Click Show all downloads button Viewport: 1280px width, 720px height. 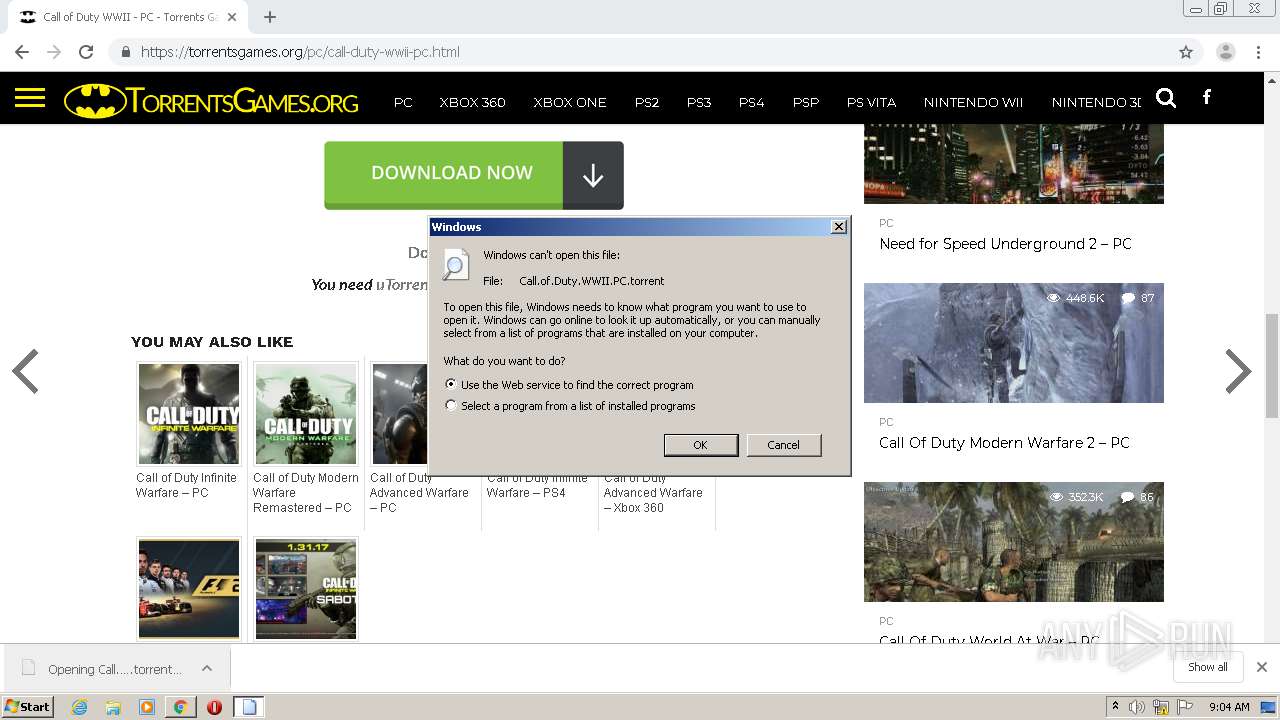coord(1208,667)
